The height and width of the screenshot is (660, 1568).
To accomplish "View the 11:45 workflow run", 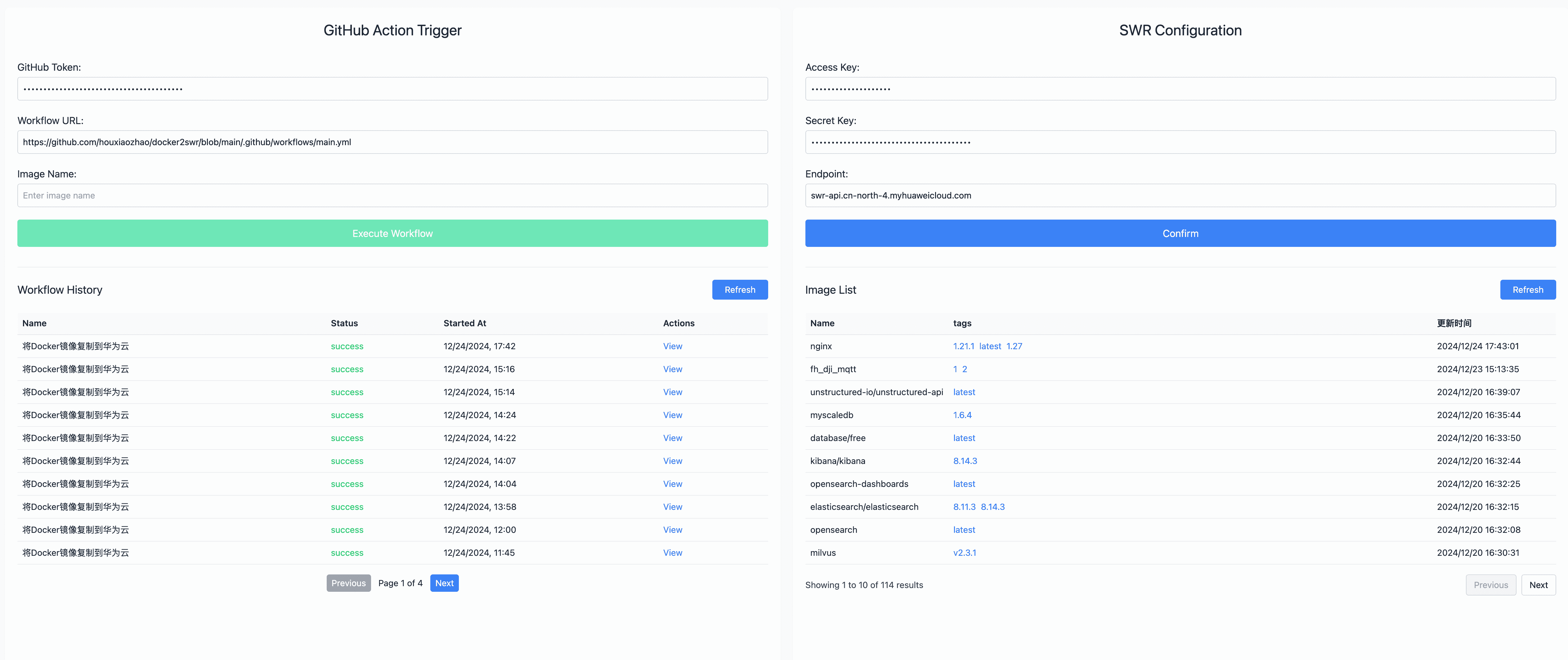I will pos(672,552).
